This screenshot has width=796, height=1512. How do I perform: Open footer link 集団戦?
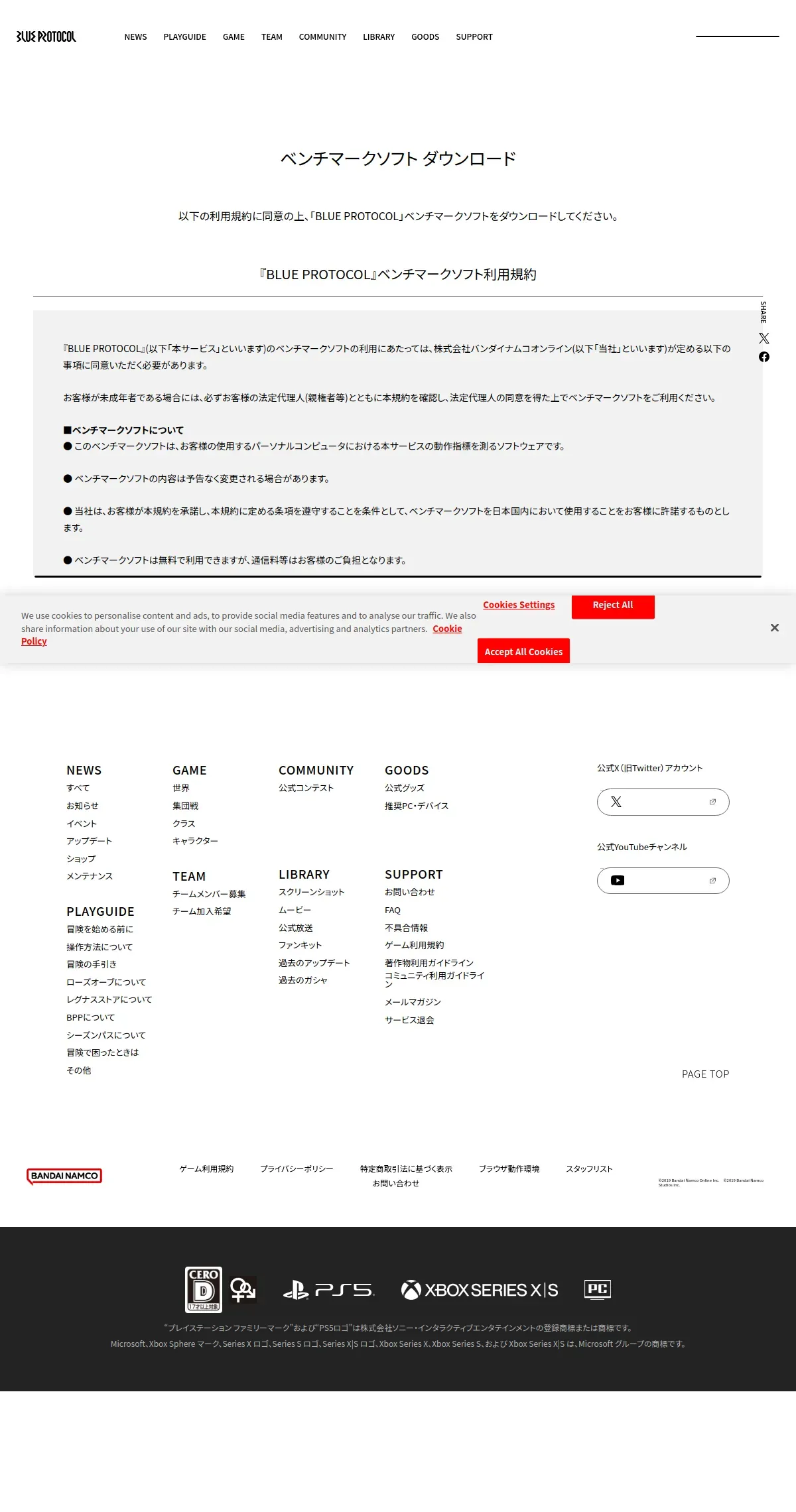[186, 806]
